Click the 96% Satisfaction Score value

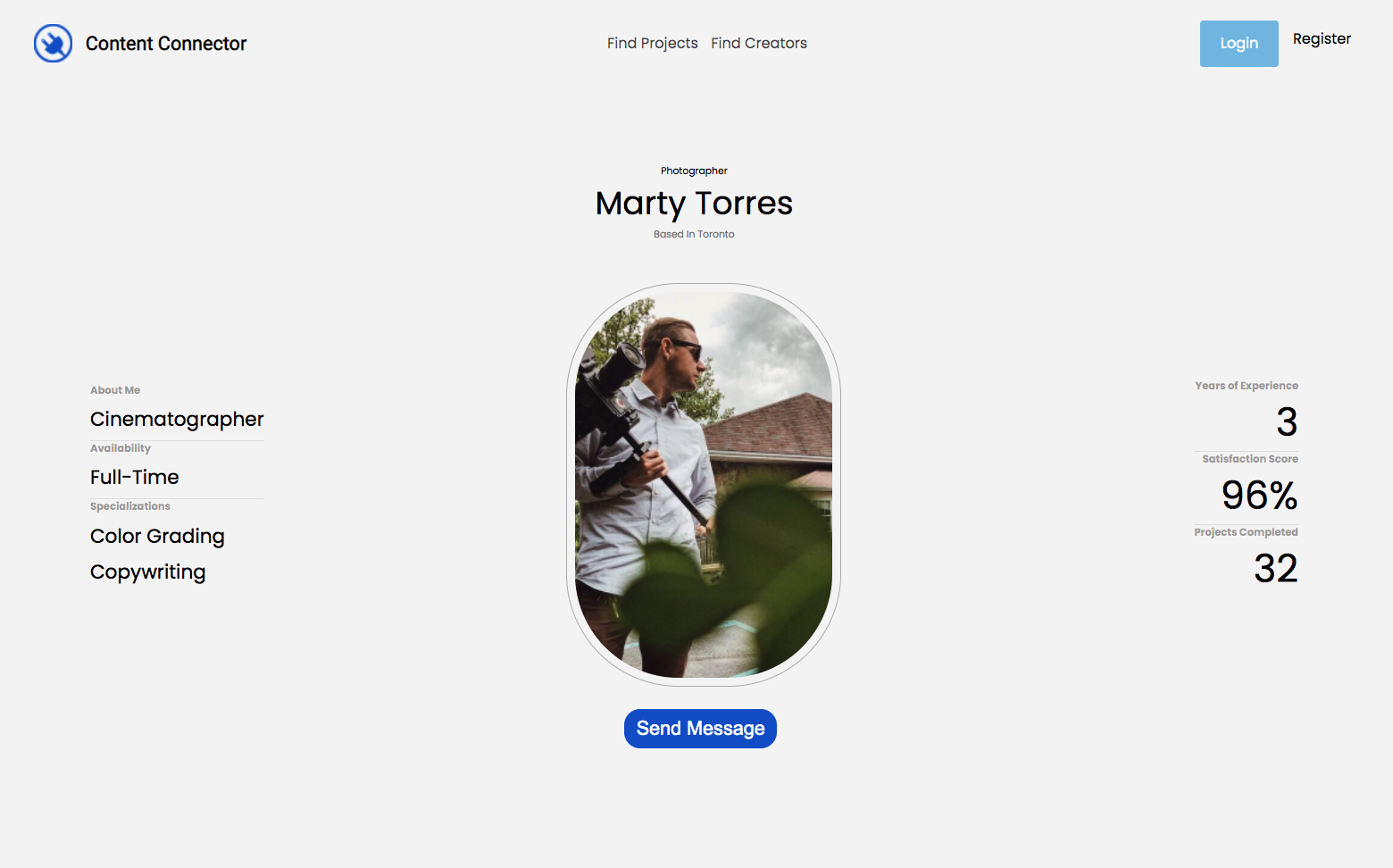click(x=1260, y=495)
